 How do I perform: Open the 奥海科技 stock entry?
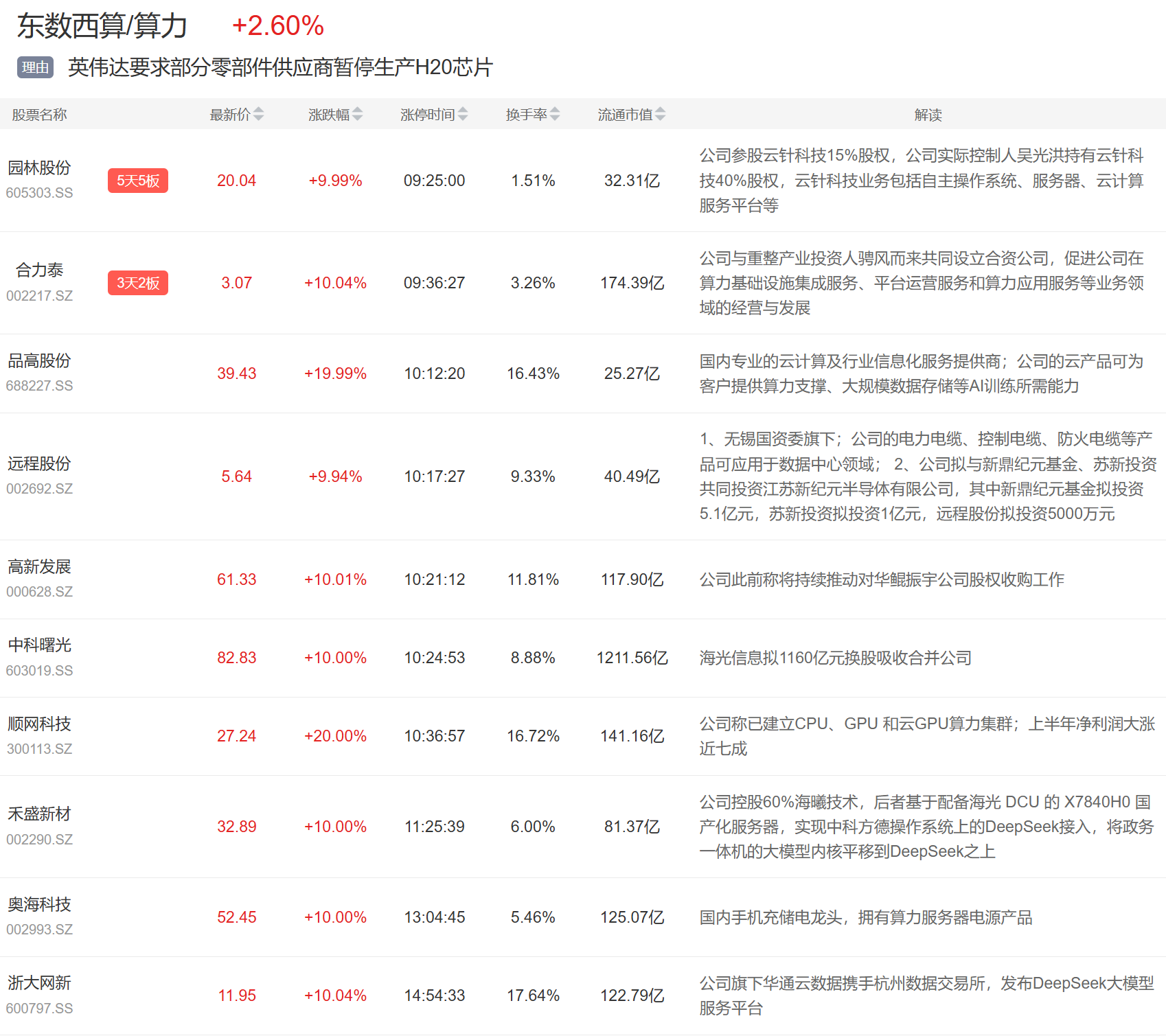pyautogui.click(x=39, y=905)
